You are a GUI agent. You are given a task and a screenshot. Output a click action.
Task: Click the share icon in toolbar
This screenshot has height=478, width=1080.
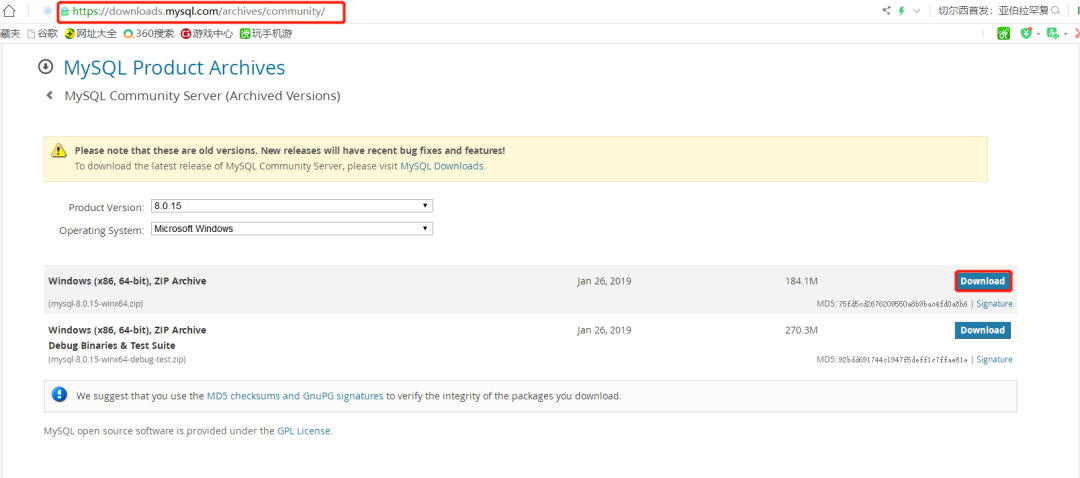pos(886,11)
